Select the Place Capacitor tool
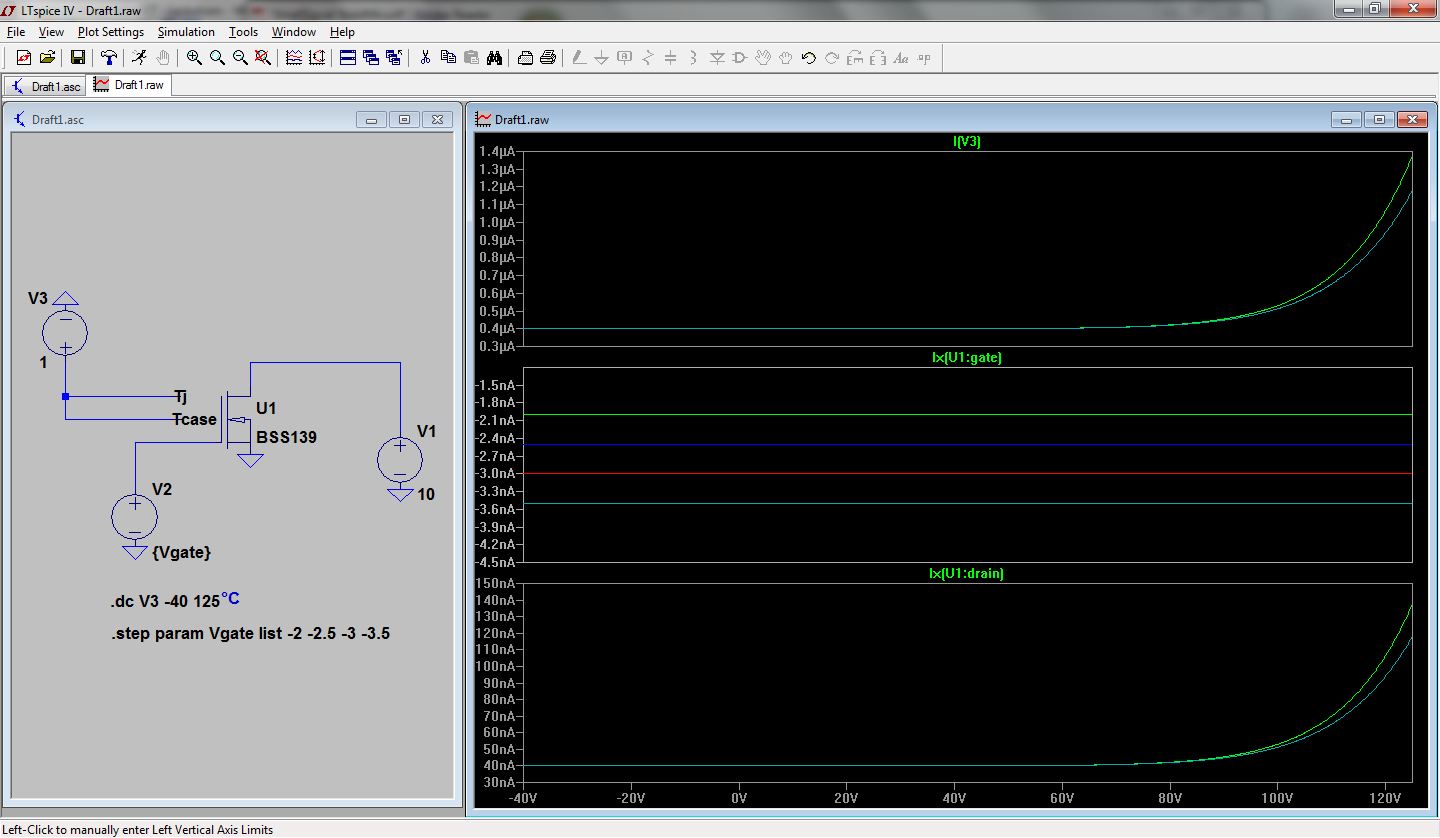The width and height of the screenshot is (1440, 838). coord(670,58)
